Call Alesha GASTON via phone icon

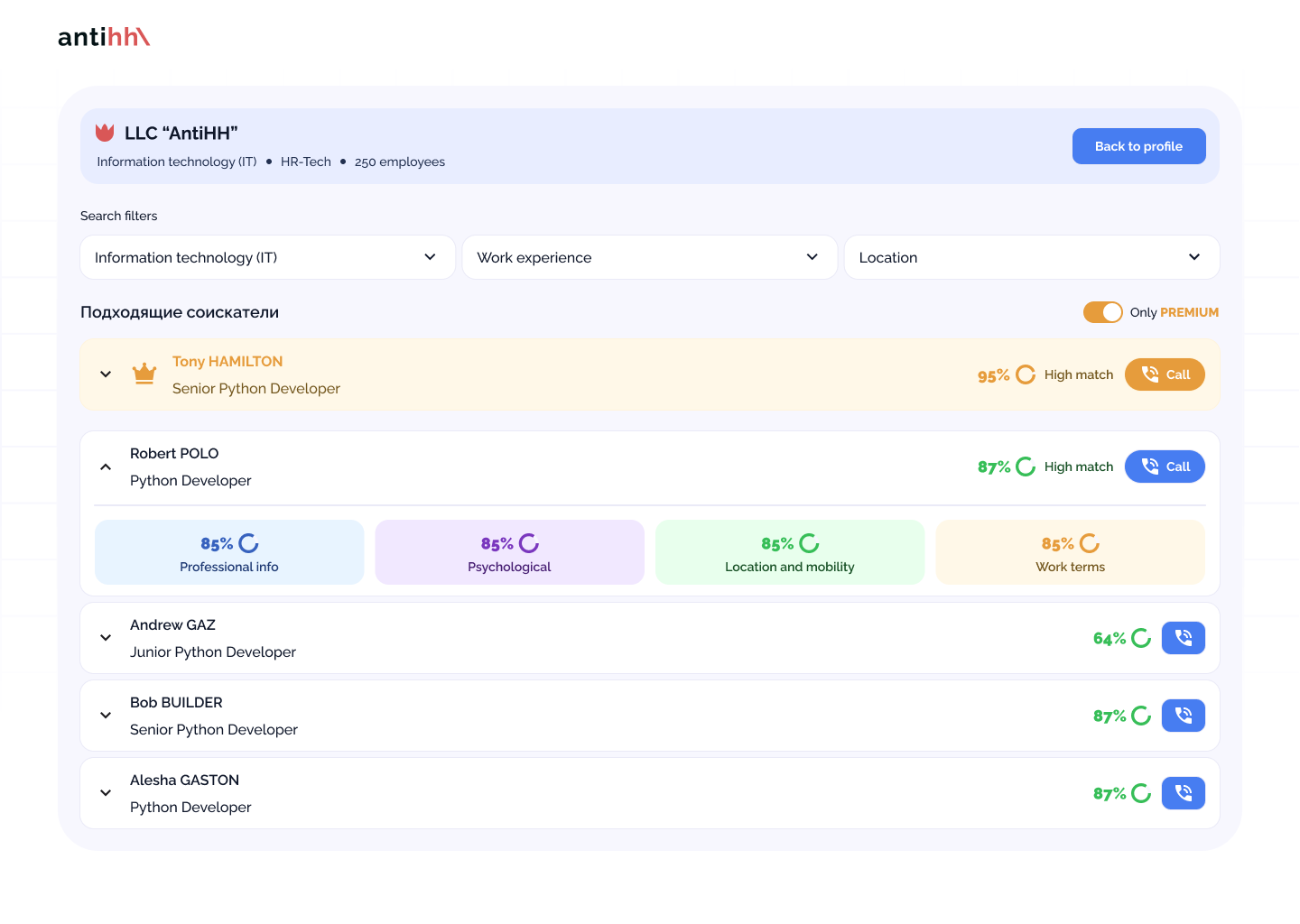1183,793
